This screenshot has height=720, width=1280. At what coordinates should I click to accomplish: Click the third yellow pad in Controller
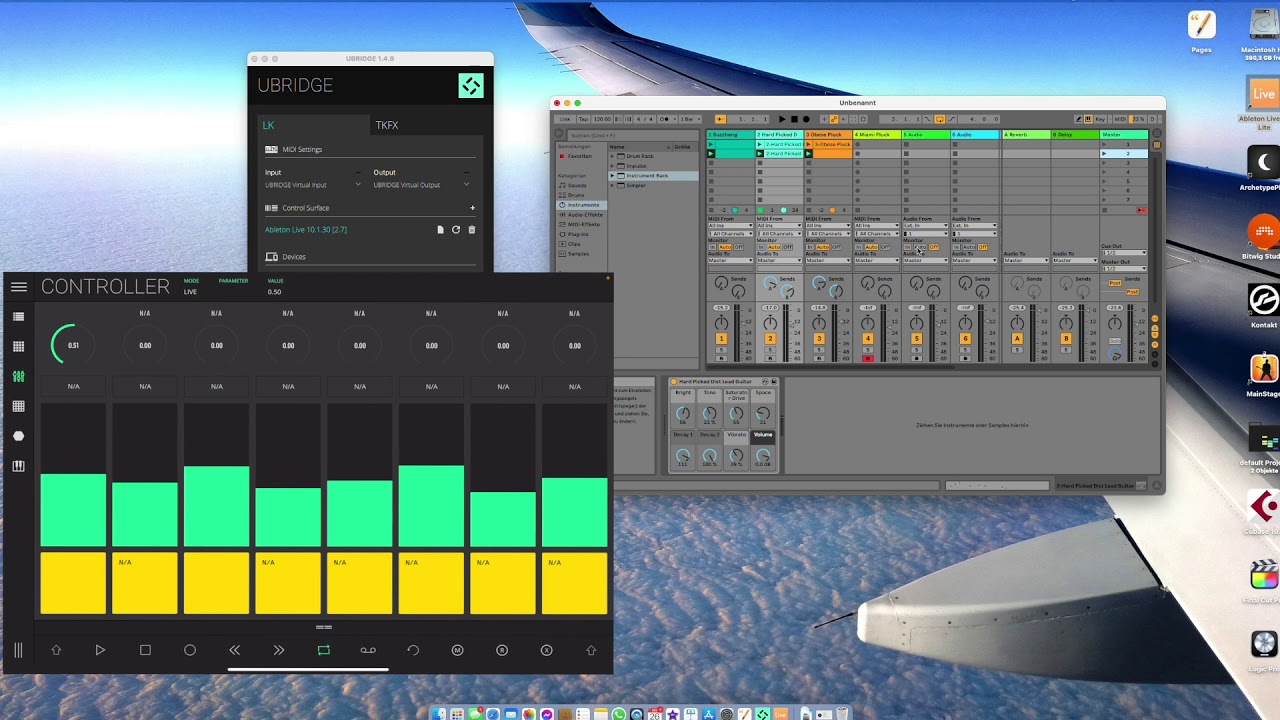(216, 583)
